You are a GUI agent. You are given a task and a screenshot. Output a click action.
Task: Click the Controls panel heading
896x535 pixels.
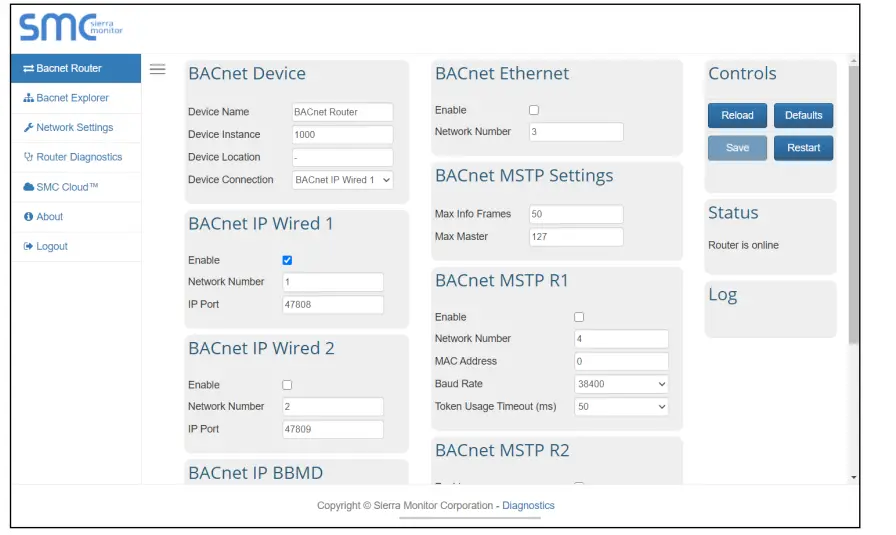(x=742, y=74)
